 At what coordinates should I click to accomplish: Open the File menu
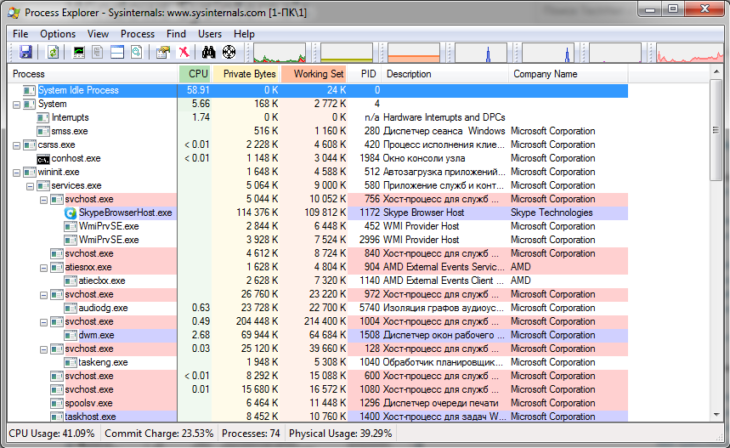[x=20, y=34]
